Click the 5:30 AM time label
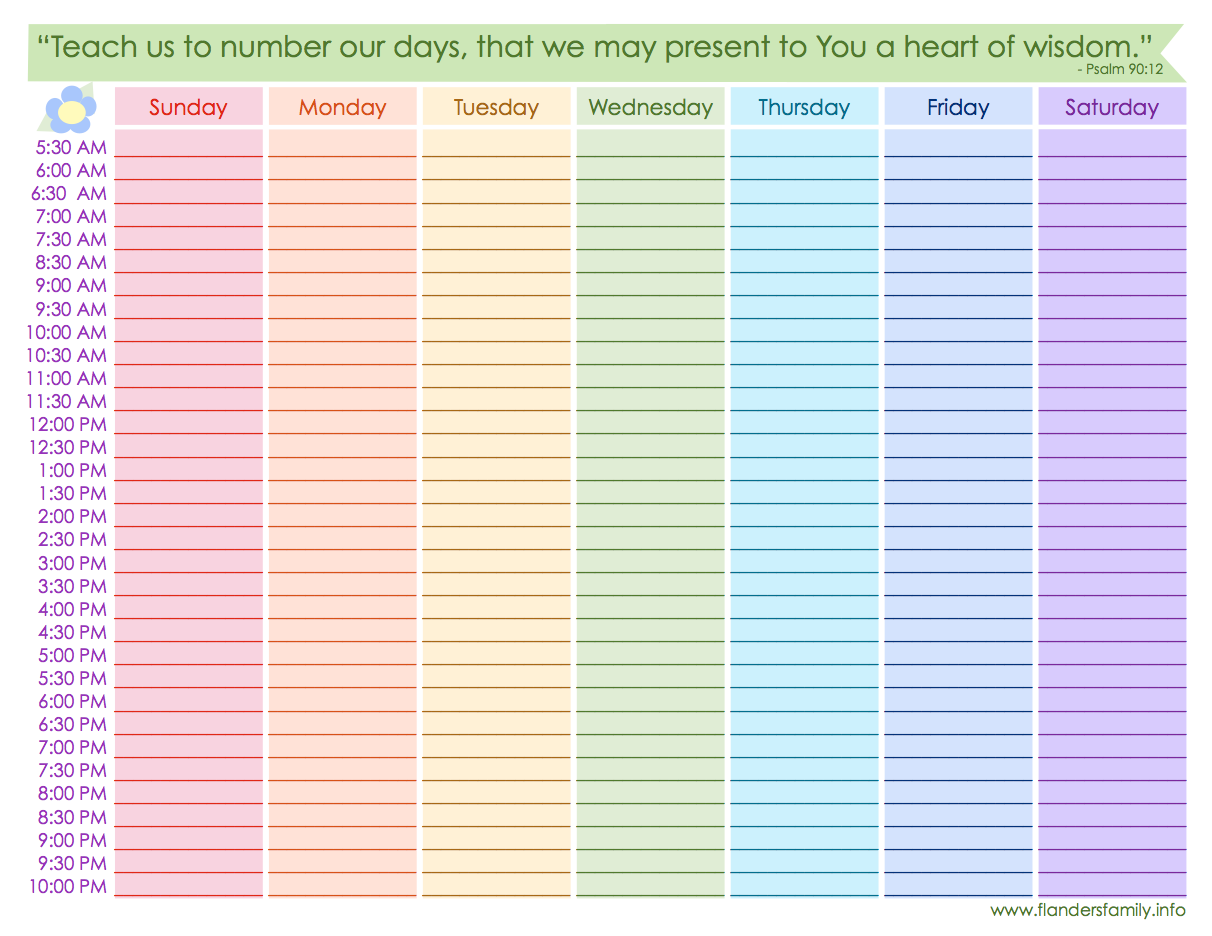Screen dimensions: 1212x936 (70, 148)
